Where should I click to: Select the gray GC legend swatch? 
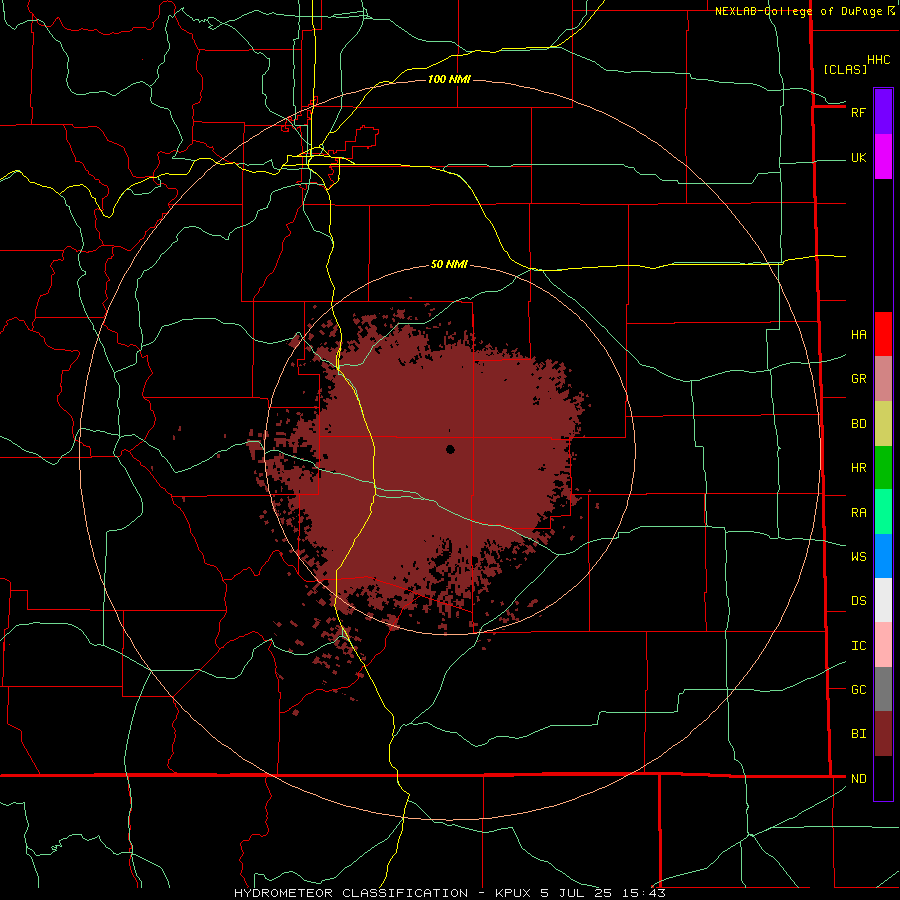[x=883, y=689]
